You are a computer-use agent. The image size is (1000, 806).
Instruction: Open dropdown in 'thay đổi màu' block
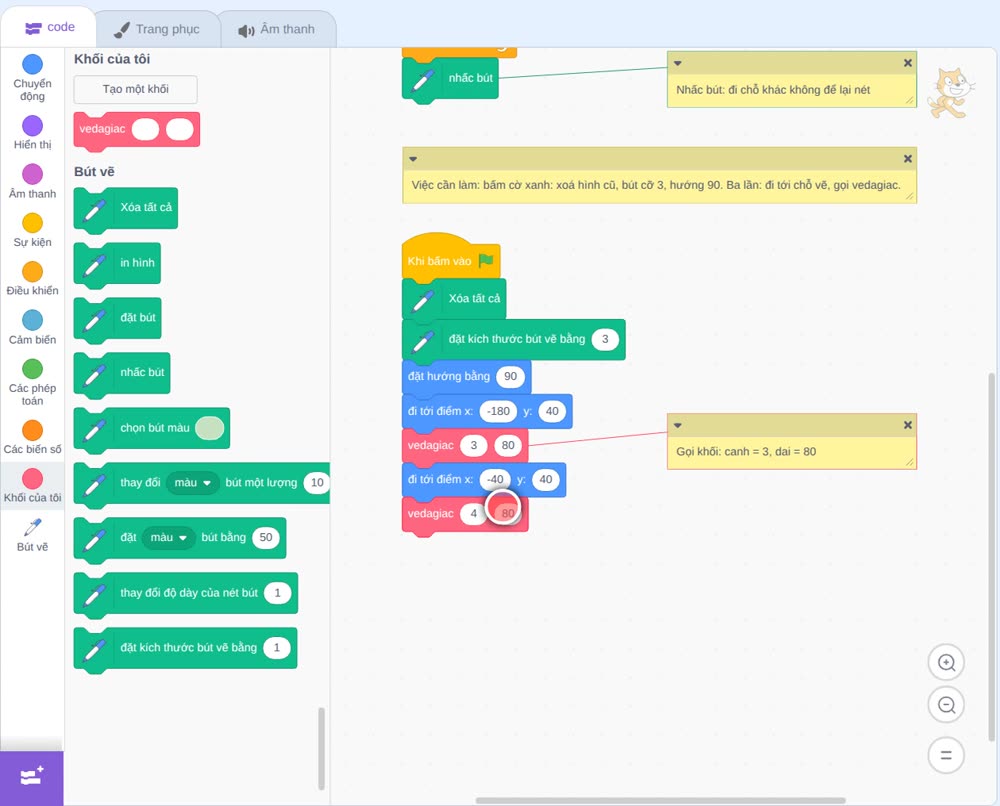pyautogui.click(x=193, y=483)
